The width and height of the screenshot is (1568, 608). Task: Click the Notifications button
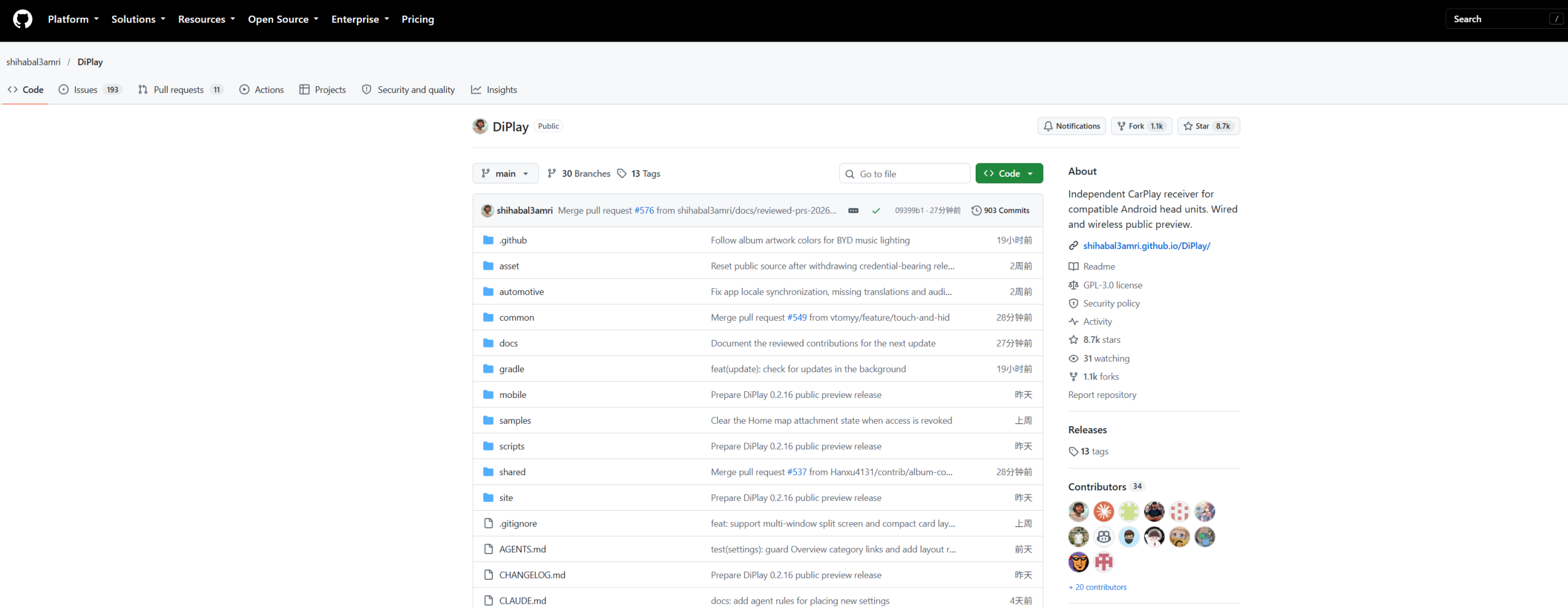(x=1072, y=126)
